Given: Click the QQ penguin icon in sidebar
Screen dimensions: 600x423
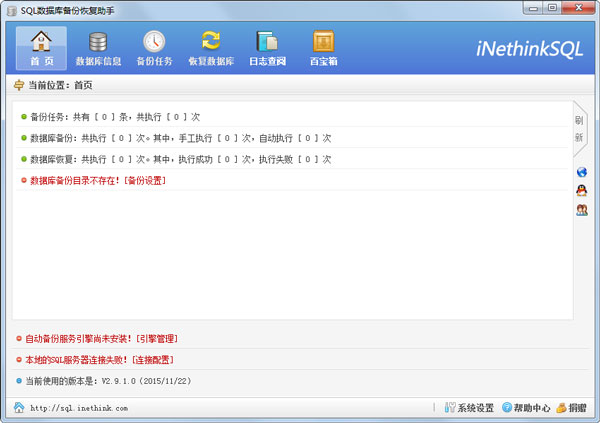Looking at the screenshot, I should (581, 191).
